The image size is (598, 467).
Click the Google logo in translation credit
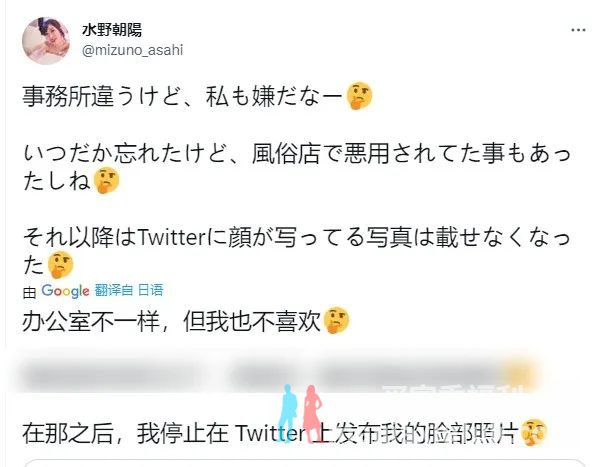65,291
